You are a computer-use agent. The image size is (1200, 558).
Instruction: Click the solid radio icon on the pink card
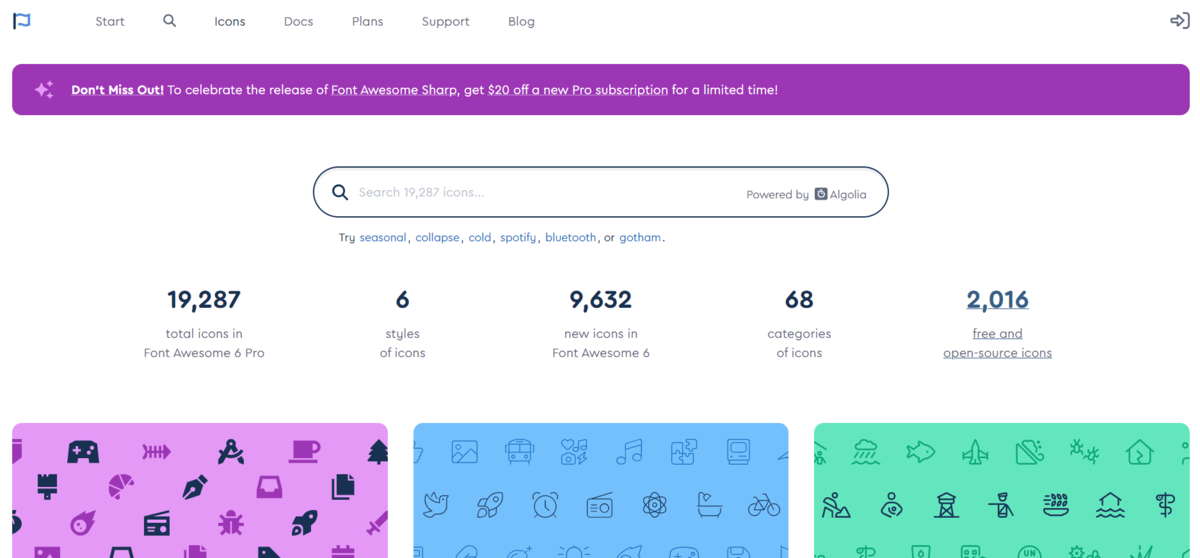tap(157, 522)
